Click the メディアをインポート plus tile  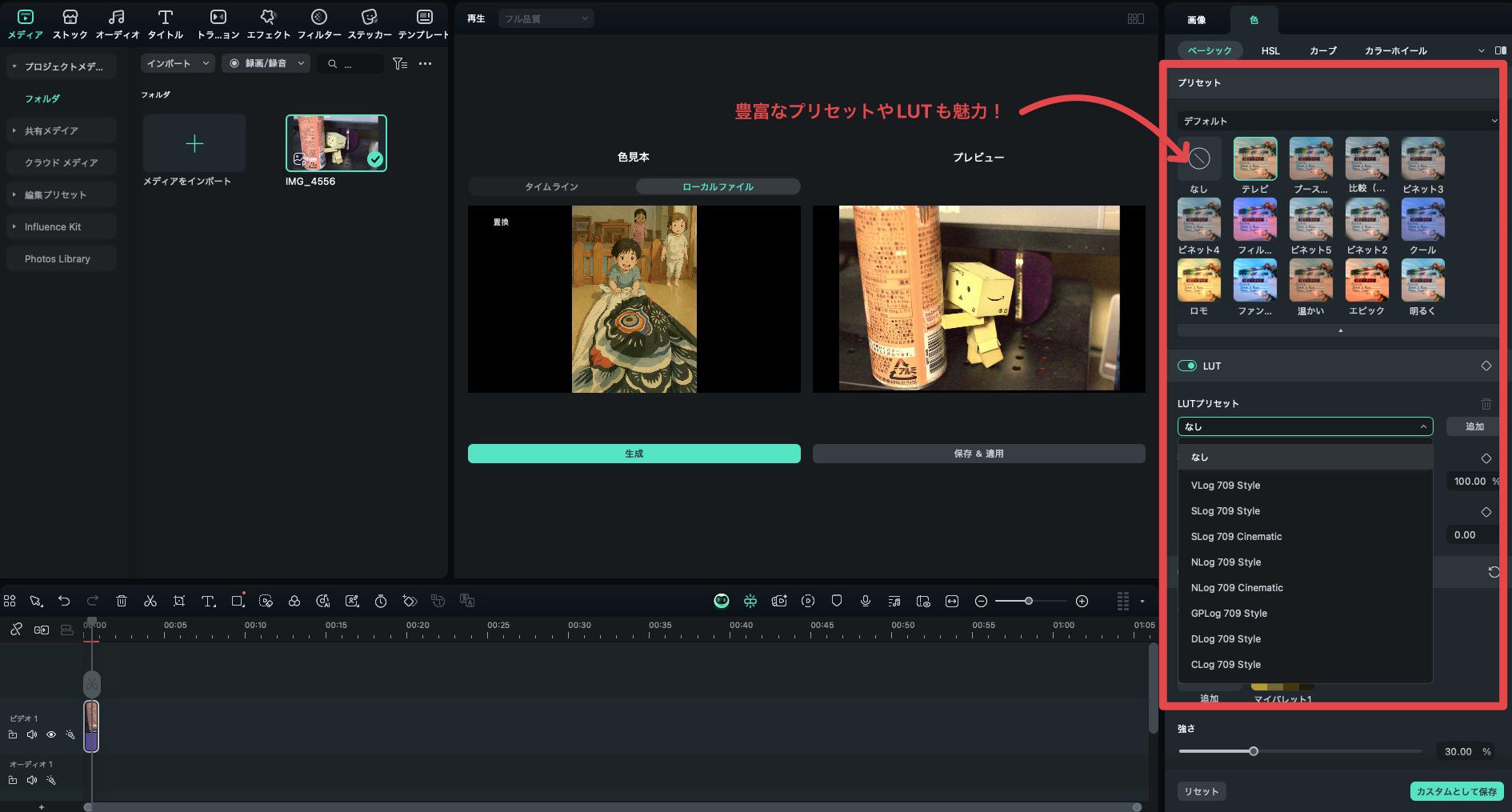[194, 143]
